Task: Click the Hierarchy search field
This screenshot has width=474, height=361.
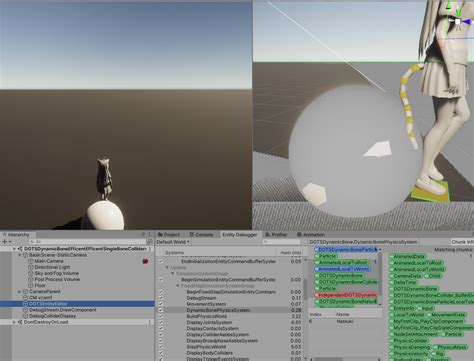Action: [88, 241]
